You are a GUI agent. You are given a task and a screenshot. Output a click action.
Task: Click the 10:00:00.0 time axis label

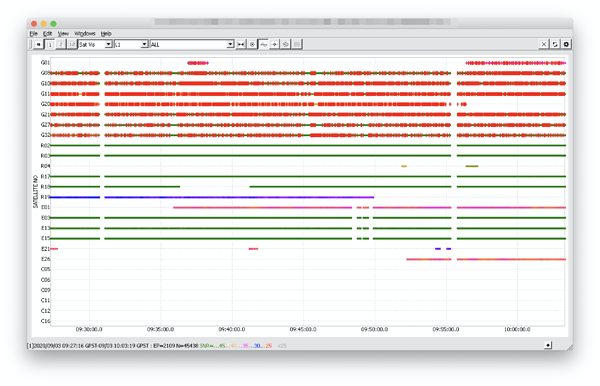517,329
